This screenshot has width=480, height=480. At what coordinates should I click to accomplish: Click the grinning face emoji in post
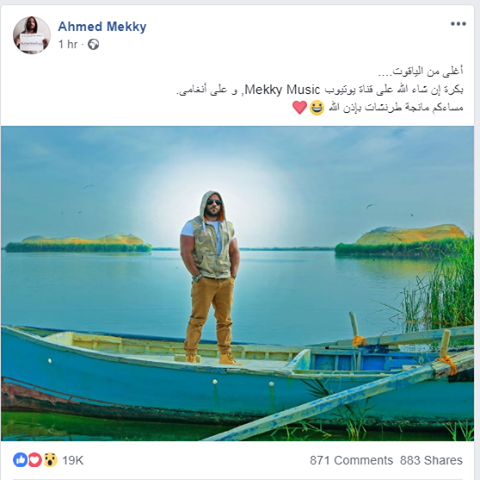coord(317,108)
